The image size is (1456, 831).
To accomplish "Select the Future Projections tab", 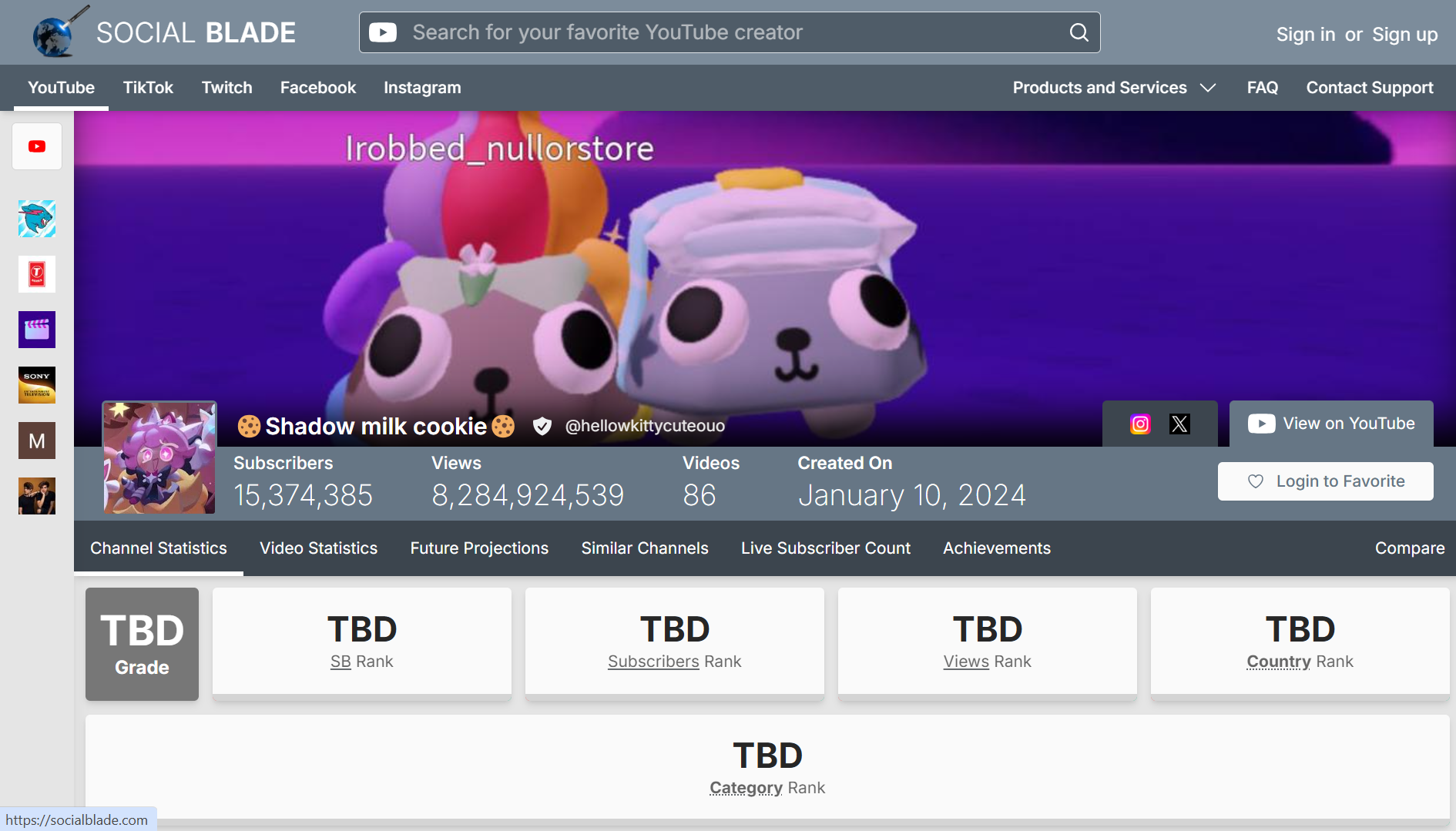I will [479, 548].
